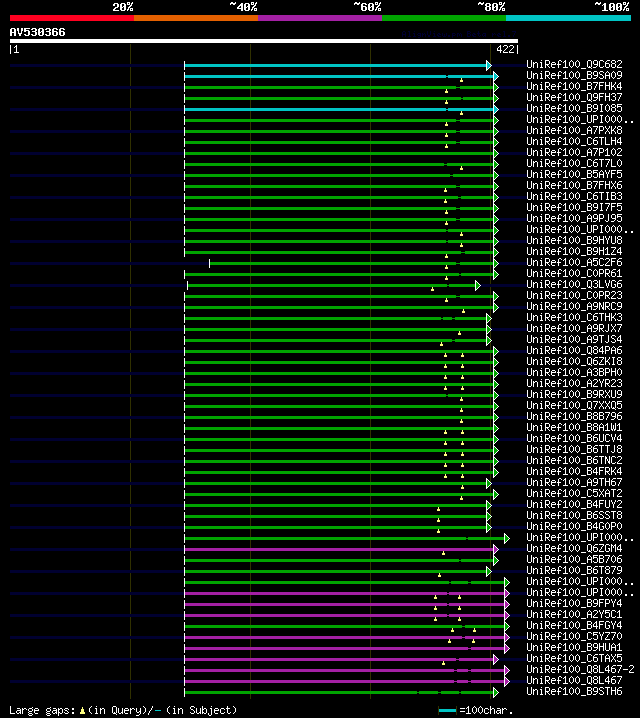Image resolution: width=640 pixels, height=718 pixels.
Task: Open hit UniRef100_Q9FH37
Action: click(574, 97)
